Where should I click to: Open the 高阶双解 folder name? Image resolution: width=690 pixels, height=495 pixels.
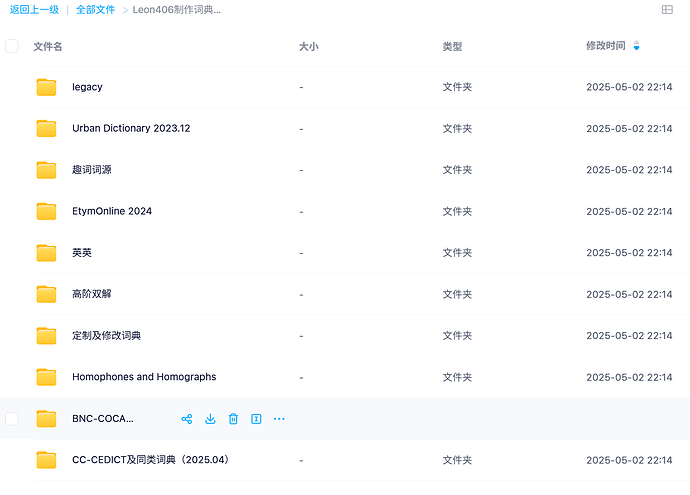[92, 294]
